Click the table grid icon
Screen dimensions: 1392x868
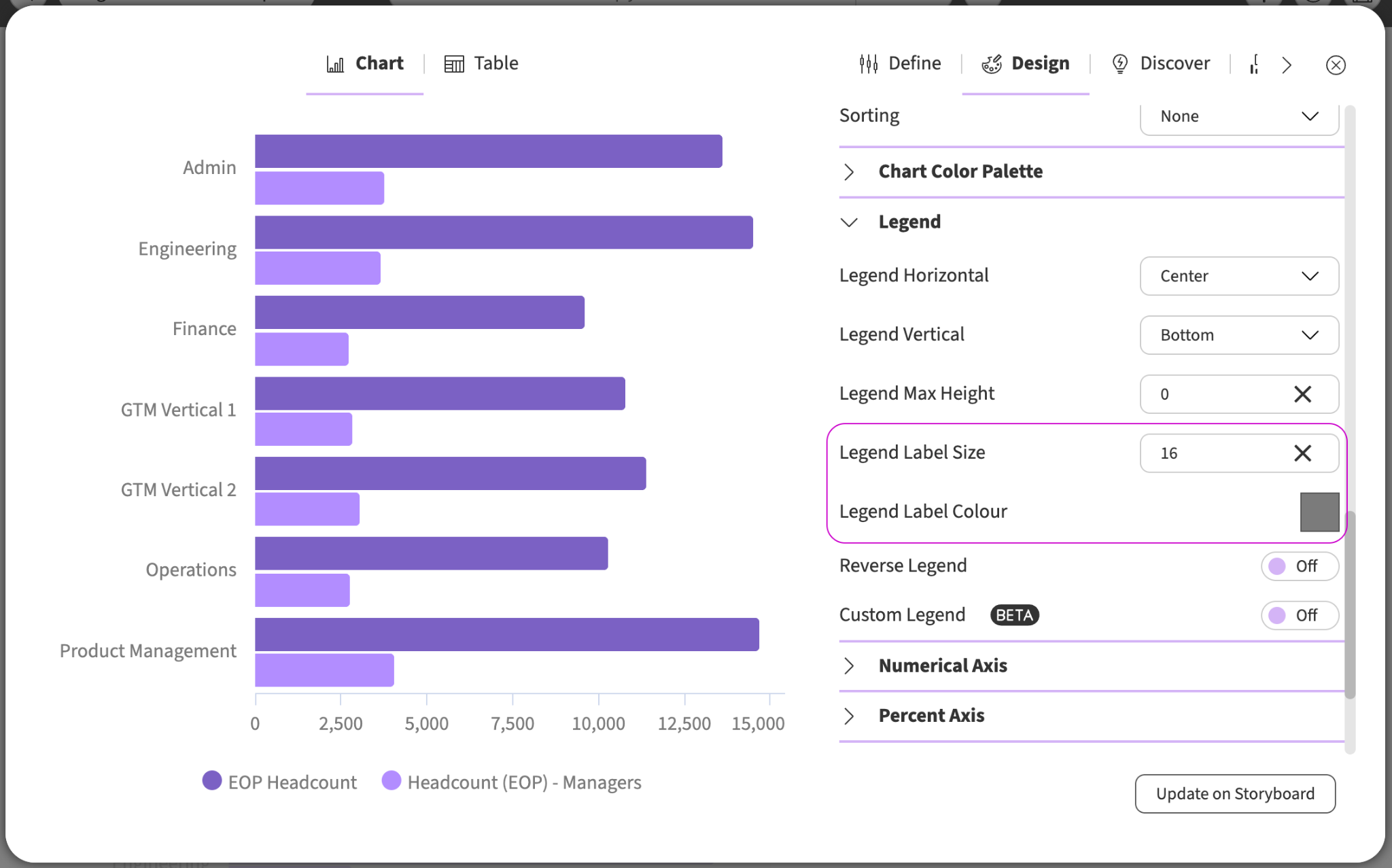tap(454, 64)
